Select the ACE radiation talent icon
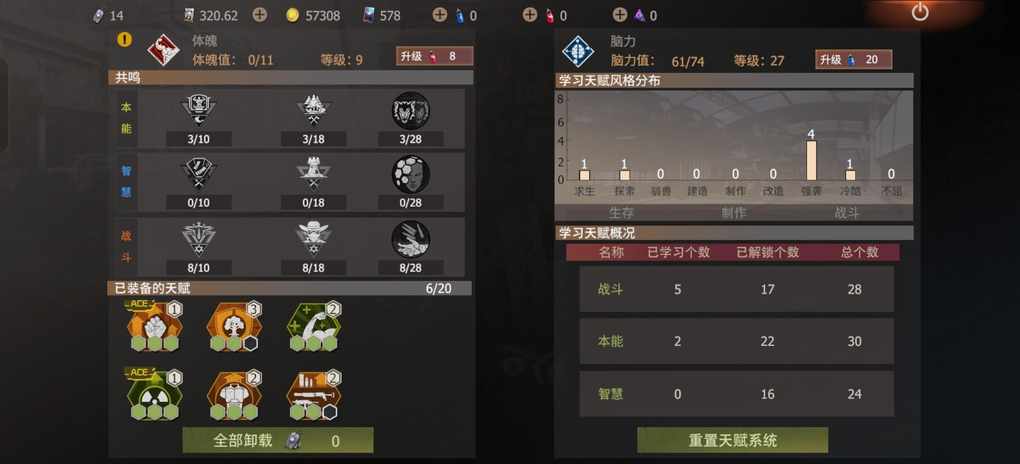Screen dimensions: 1020x464 [x=154, y=394]
